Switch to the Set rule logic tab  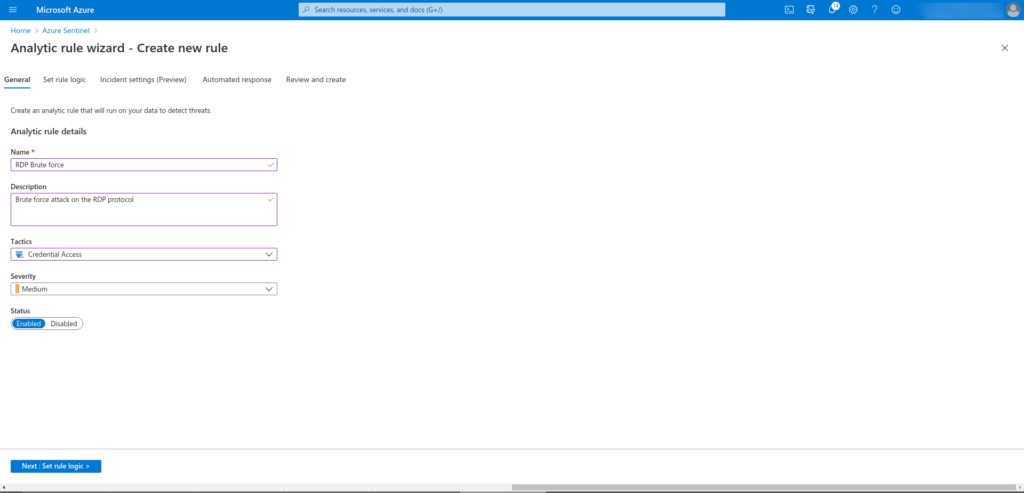coord(64,79)
